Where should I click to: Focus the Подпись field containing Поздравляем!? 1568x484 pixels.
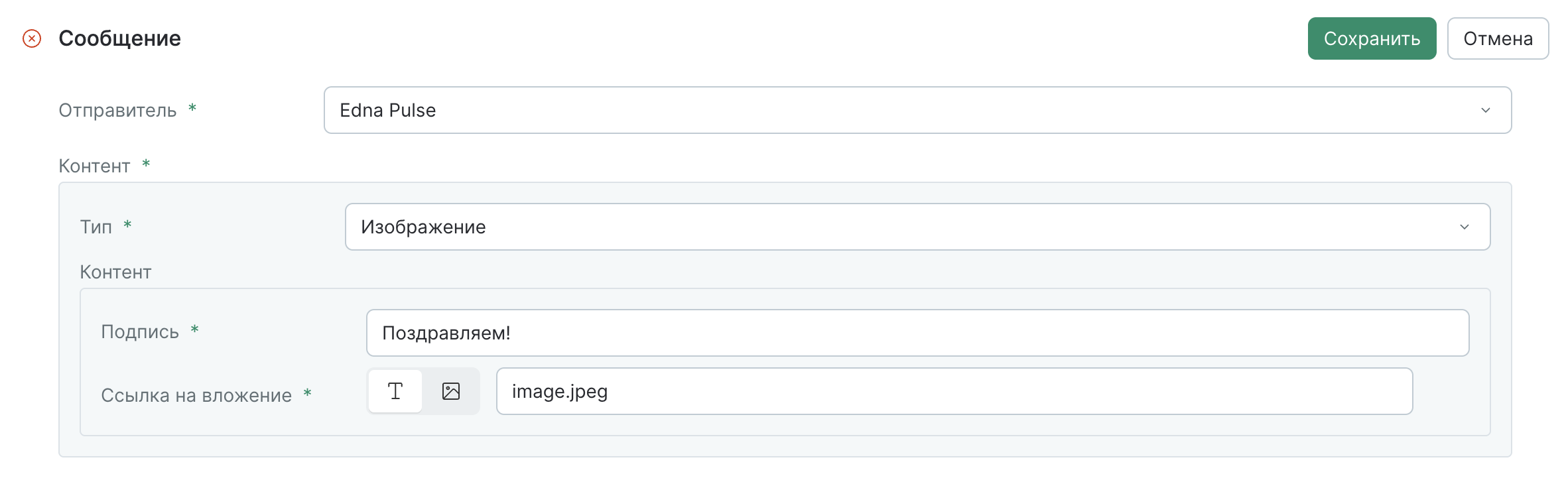(917, 333)
